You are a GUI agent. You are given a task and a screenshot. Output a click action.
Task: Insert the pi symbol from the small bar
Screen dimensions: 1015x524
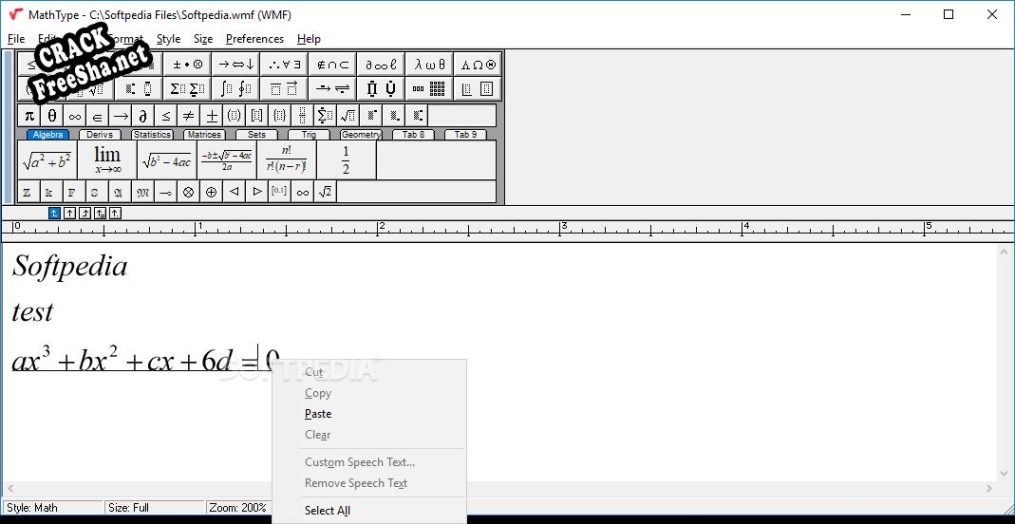[x=29, y=116]
